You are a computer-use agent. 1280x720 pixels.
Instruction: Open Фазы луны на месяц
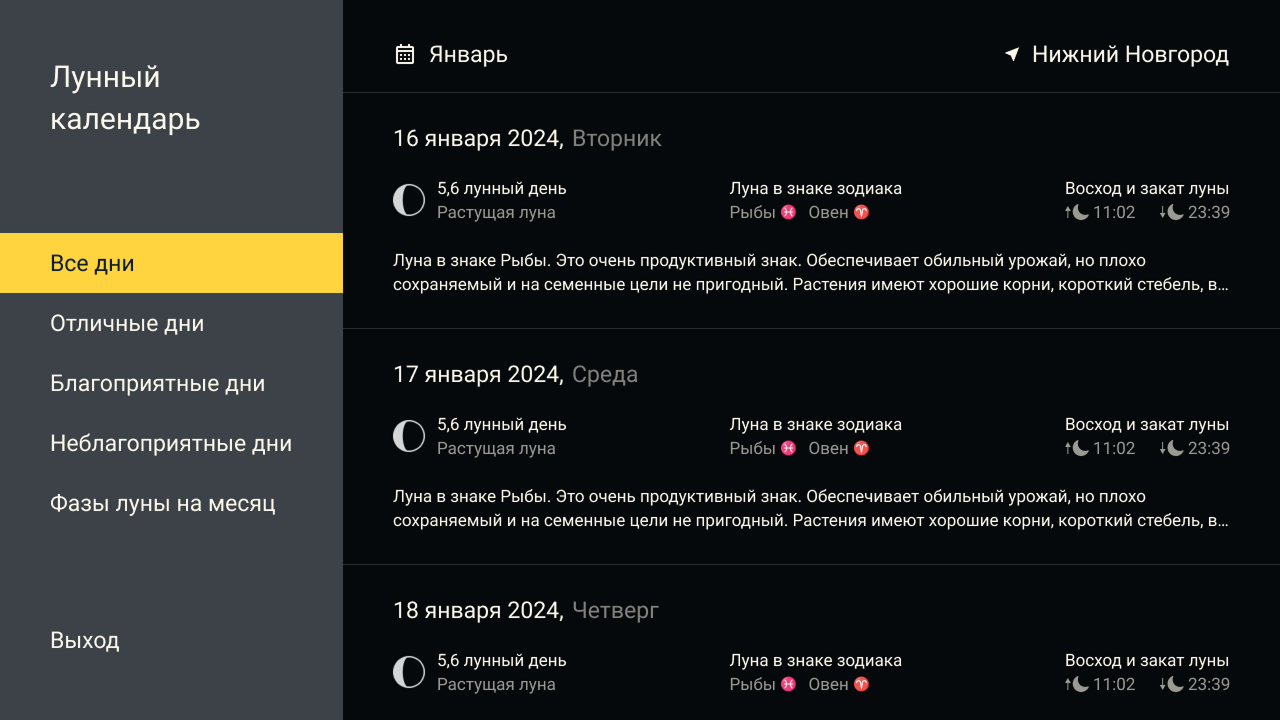point(162,503)
